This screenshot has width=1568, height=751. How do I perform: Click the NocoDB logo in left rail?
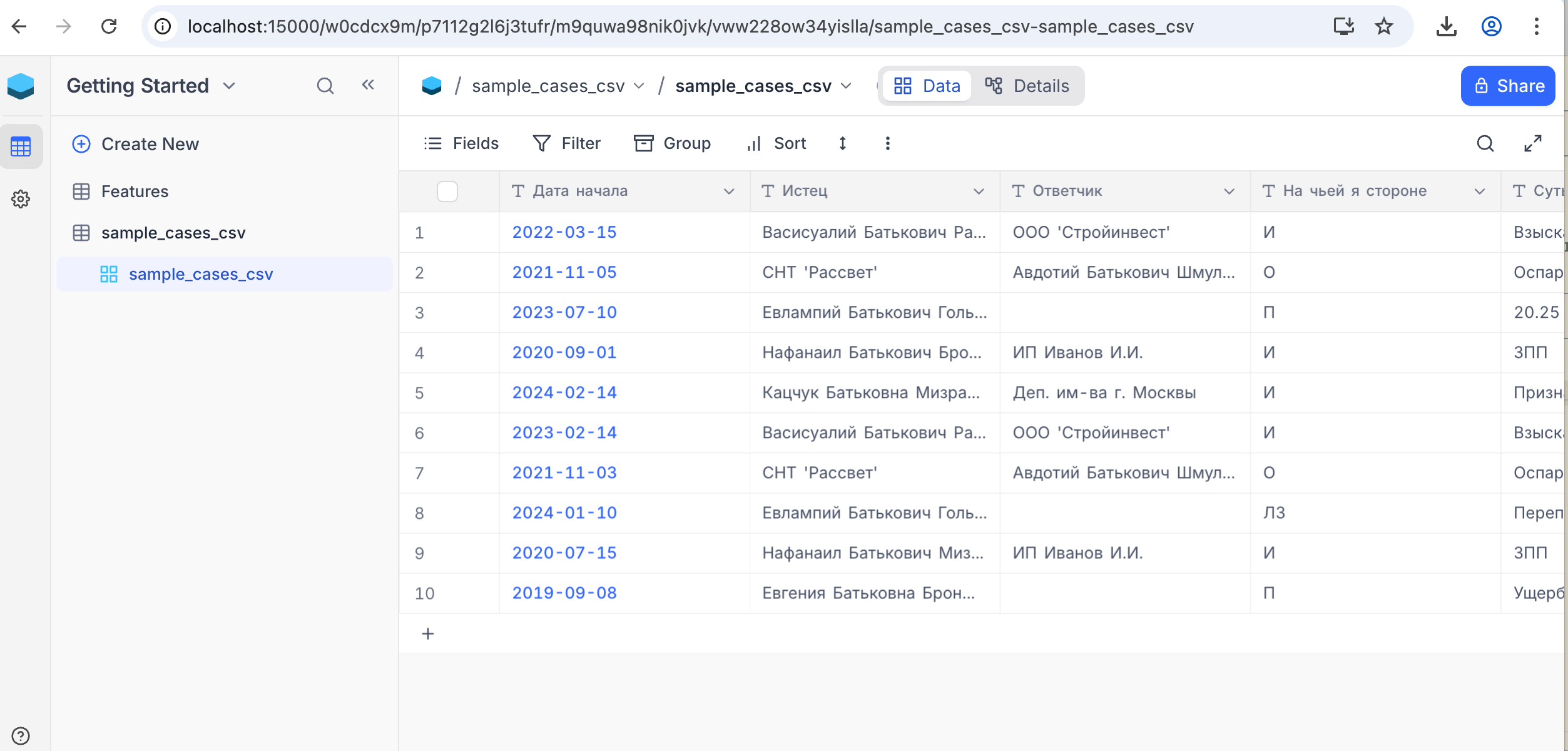click(21, 86)
